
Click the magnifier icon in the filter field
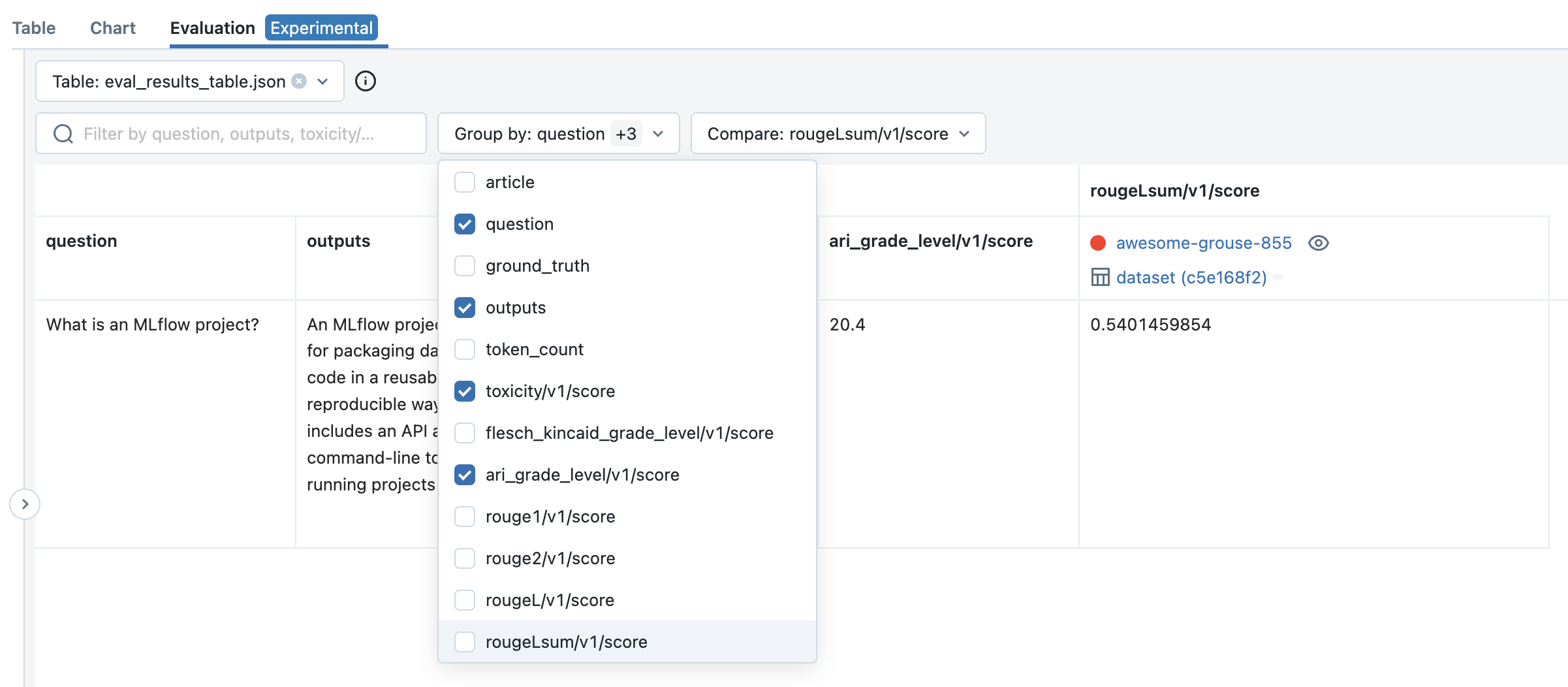[x=62, y=133]
